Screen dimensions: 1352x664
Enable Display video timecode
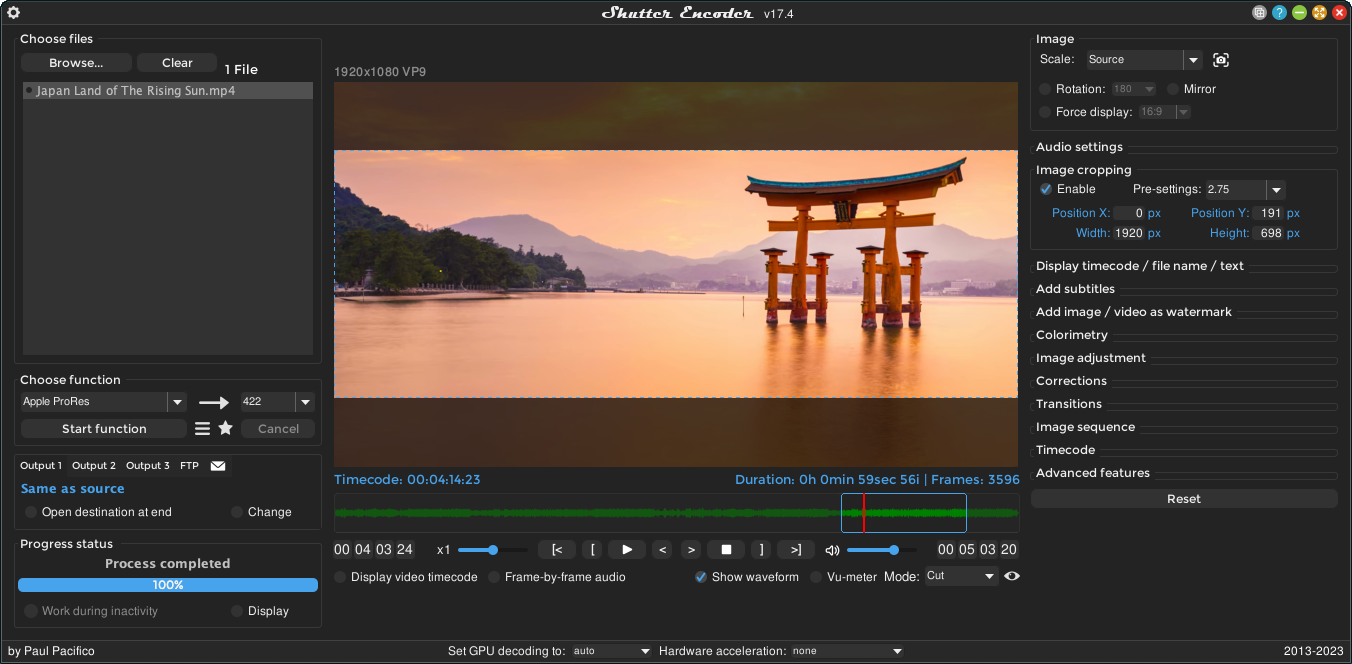(x=340, y=577)
